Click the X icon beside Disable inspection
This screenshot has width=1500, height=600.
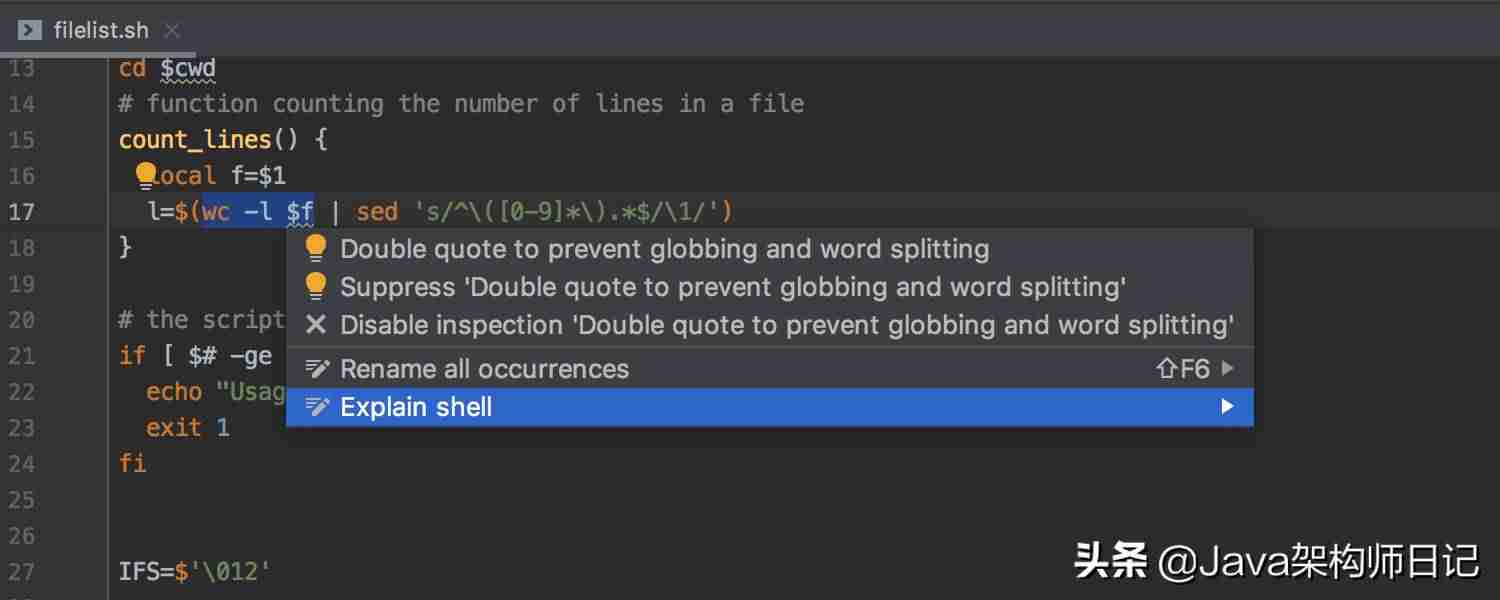click(x=316, y=325)
